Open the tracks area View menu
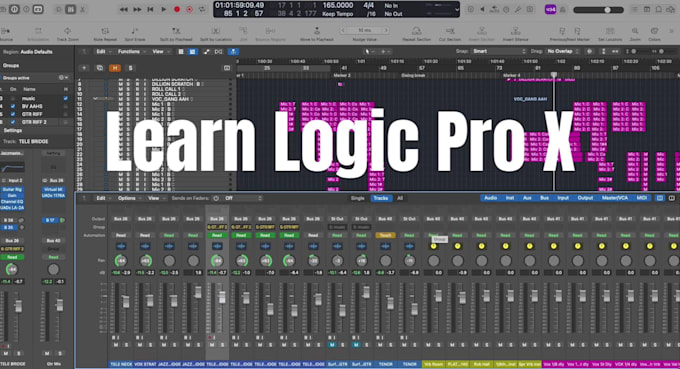 [x=160, y=52]
